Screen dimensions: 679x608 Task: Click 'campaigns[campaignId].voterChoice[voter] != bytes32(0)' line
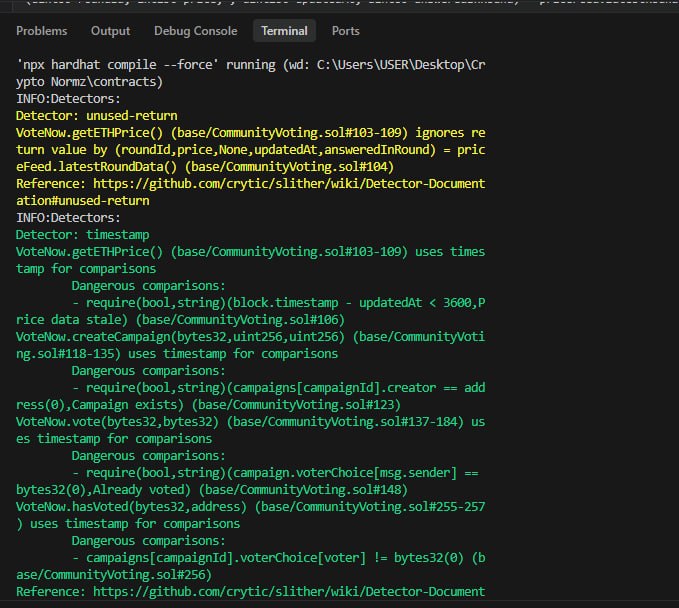pos(278,558)
